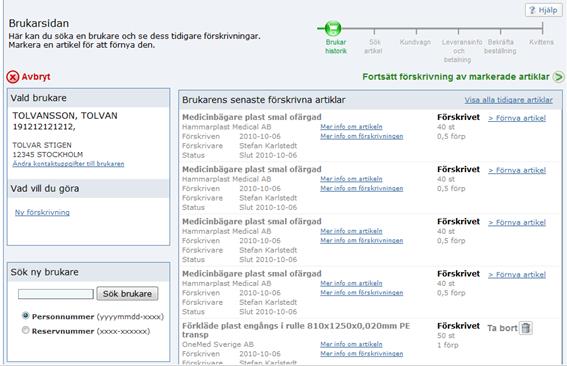The width and height of the screenshot is (567, 366).
Task: Click the Sök brukare button
Action: tap(127, 294)
